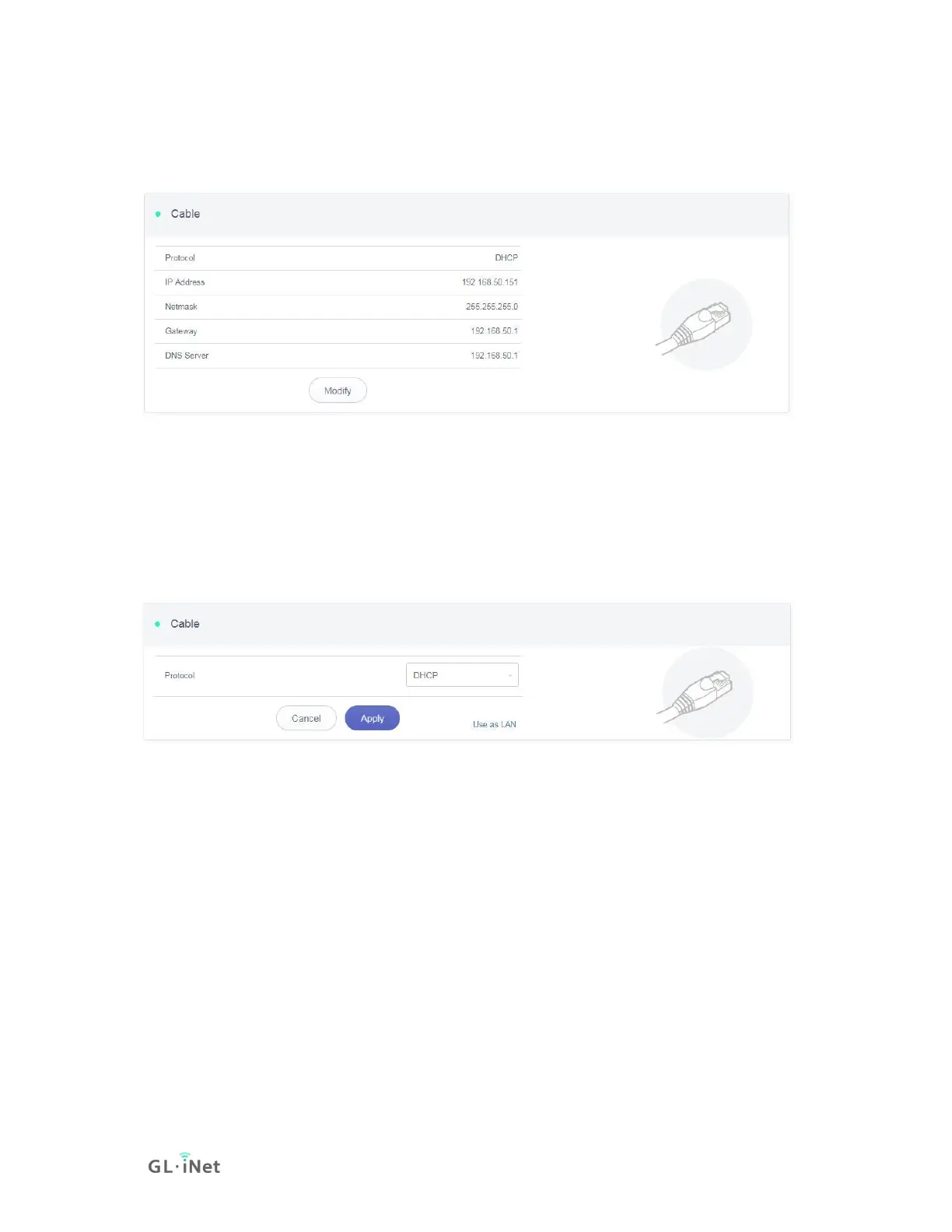The image size is (952, 1232).
Task: Click the Apply button
Action: (x=372, y=718)
